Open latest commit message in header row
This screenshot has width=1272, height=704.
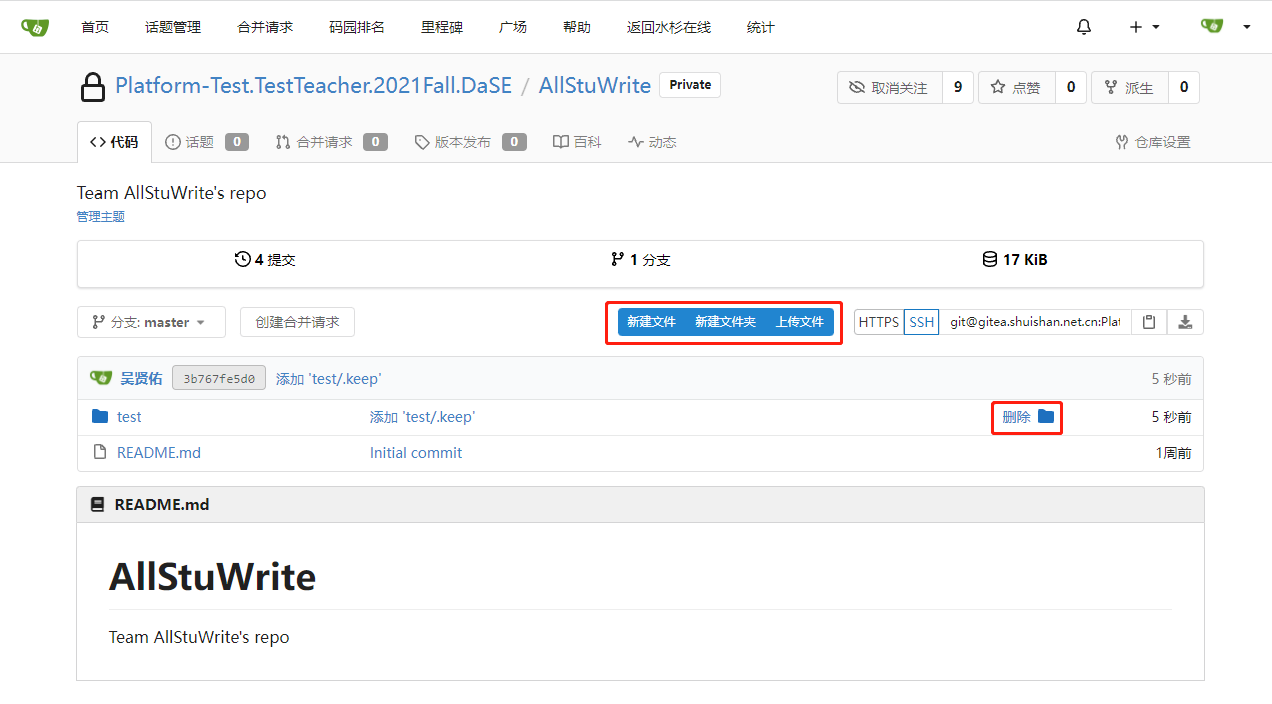pos(328,378)
